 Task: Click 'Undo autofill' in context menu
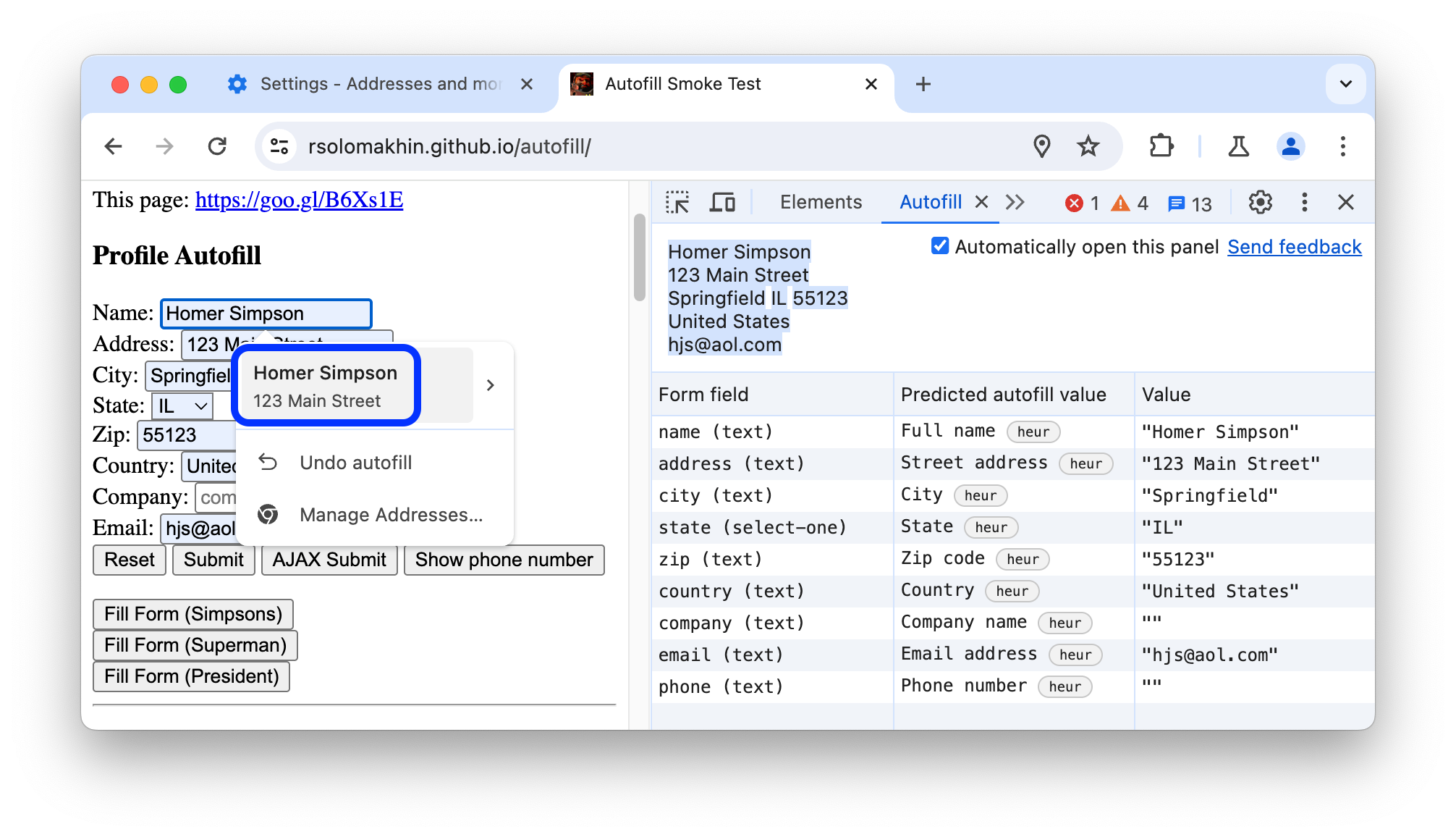356,463
